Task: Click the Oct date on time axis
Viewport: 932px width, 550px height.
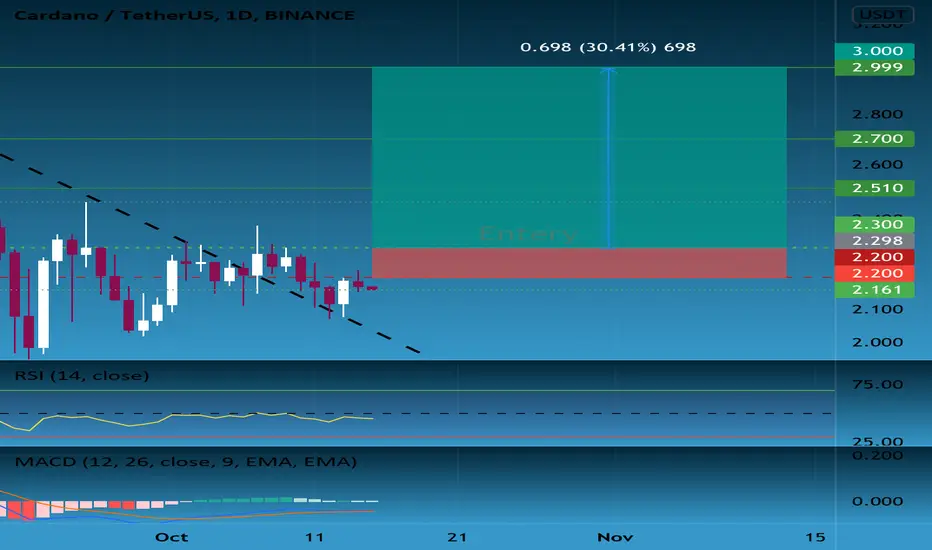Action: tap(171, 538)
